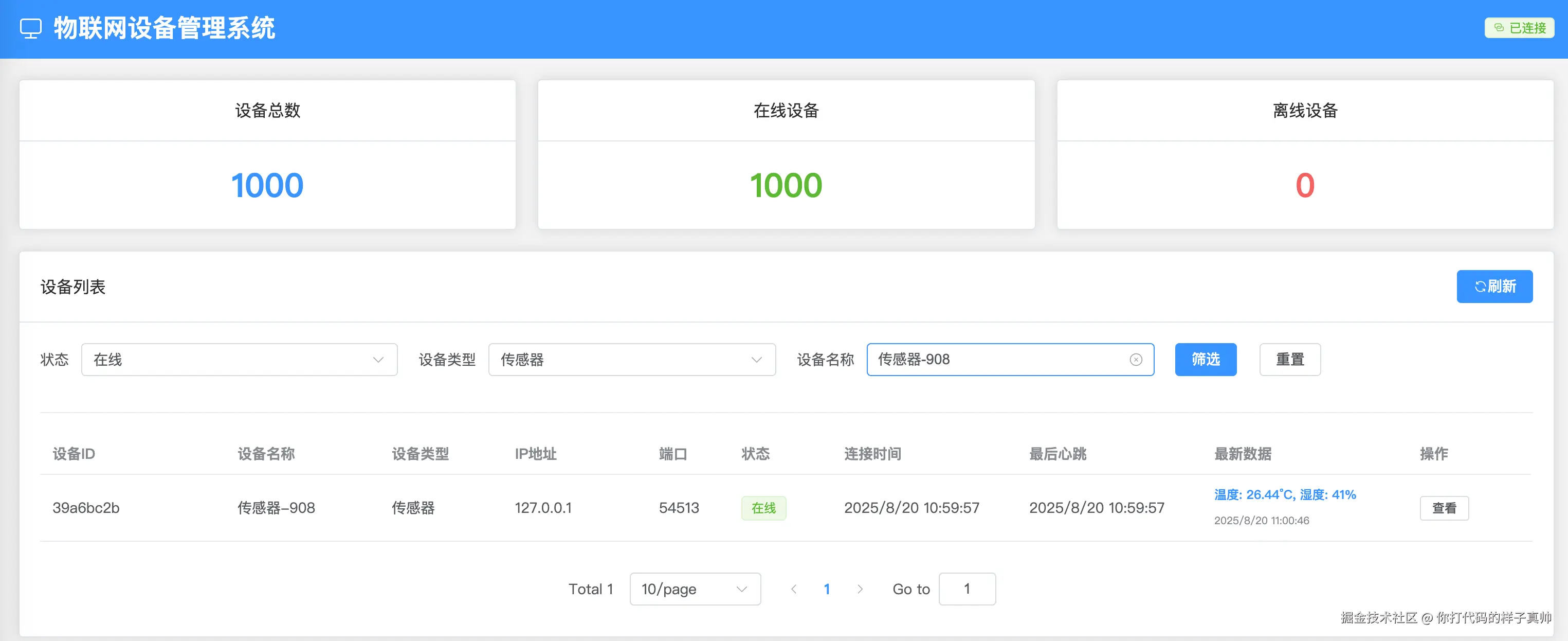This screenshot has width=1568, height=641.
Task: Click the 刷新 refresh button
Action: [x=1494, y=287]
